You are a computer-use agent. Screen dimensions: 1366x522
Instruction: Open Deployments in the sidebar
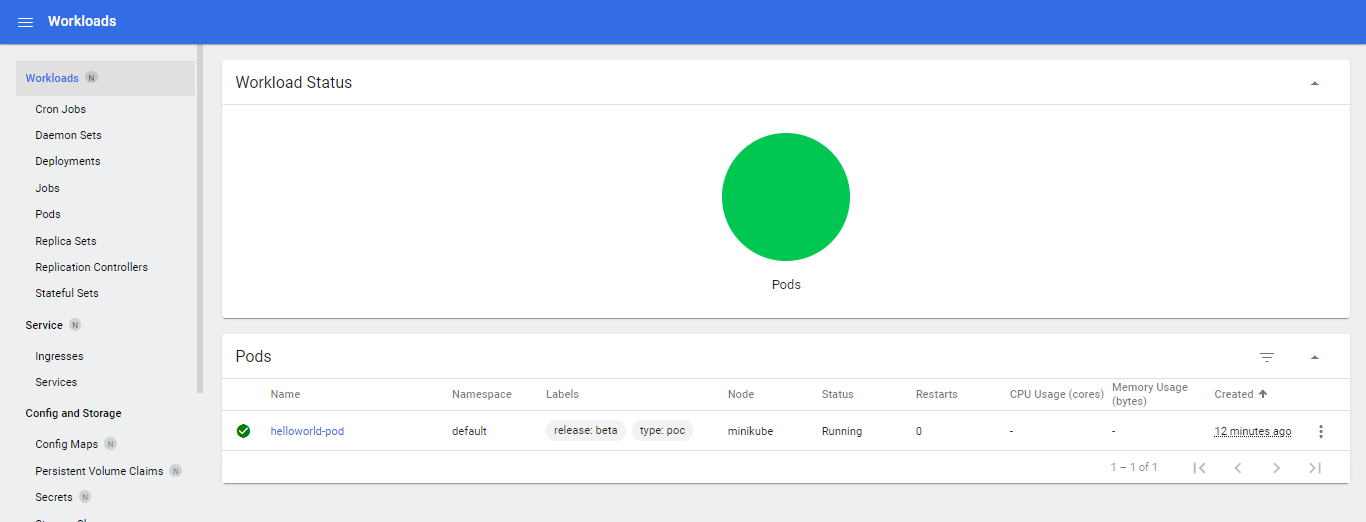68,161
